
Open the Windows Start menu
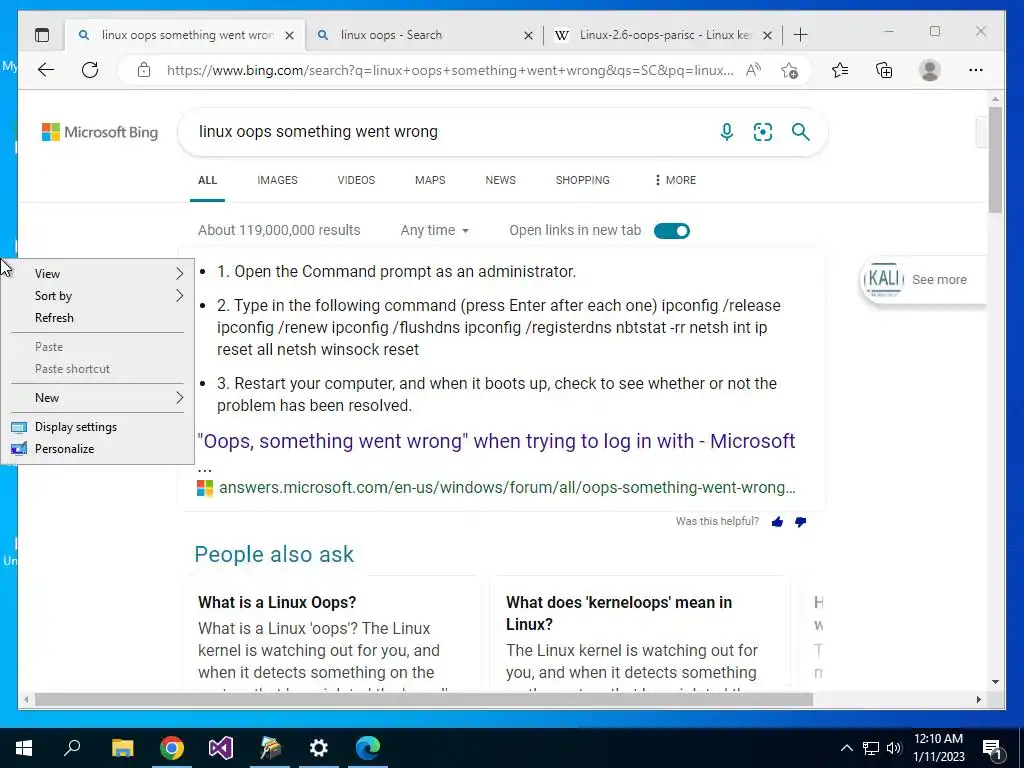coord(24,748)
